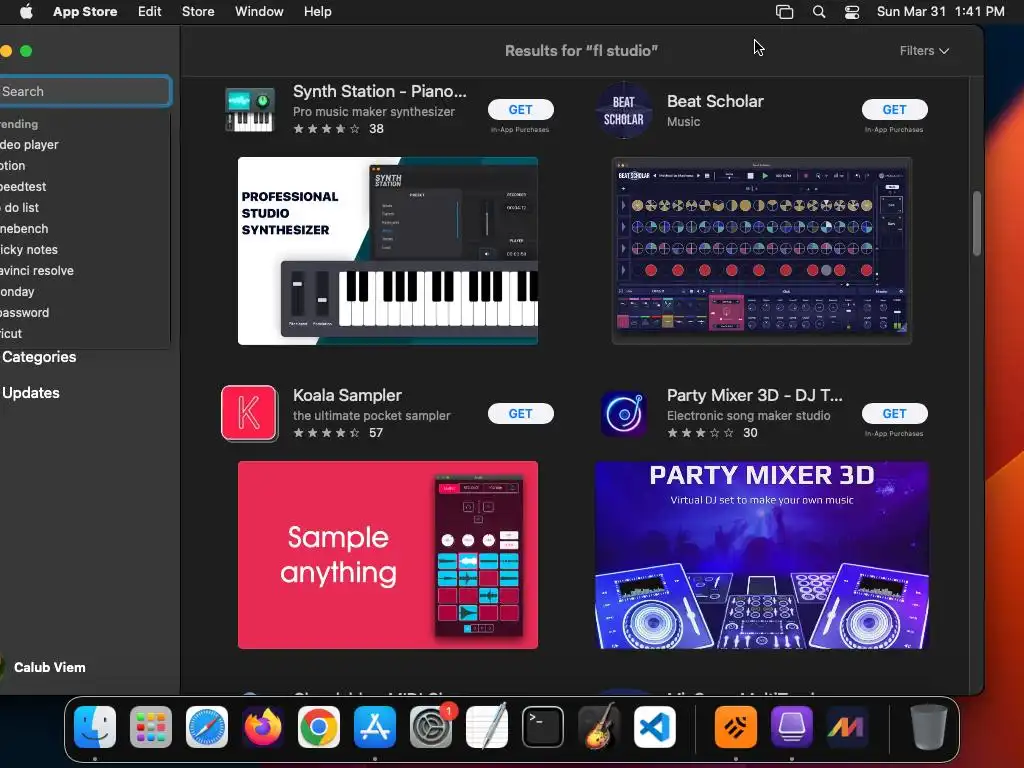Open Launchpad from the Dock

151,727
